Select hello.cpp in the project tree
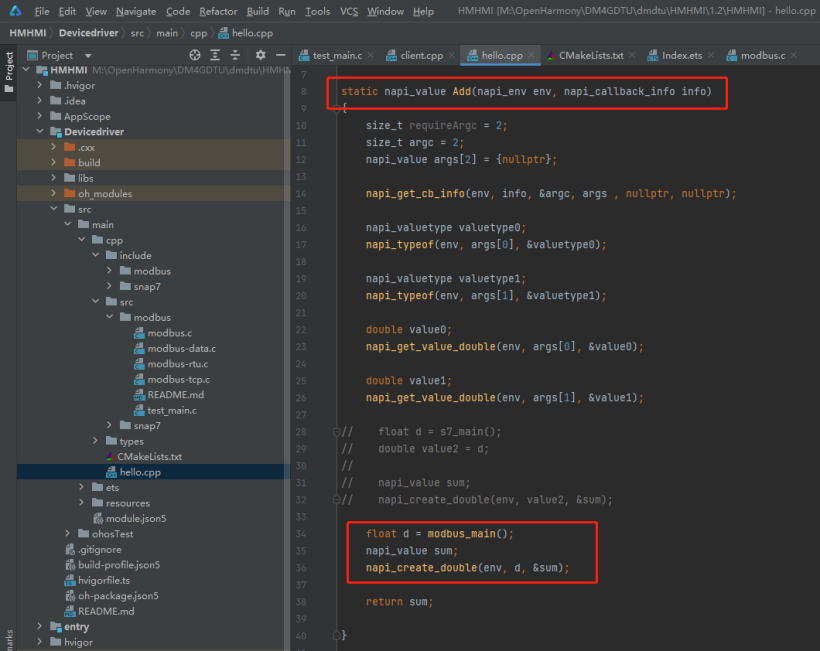Image resolution: width=820 pixels, height=651 pixels. pyautogui.click(x=133, y=472)
